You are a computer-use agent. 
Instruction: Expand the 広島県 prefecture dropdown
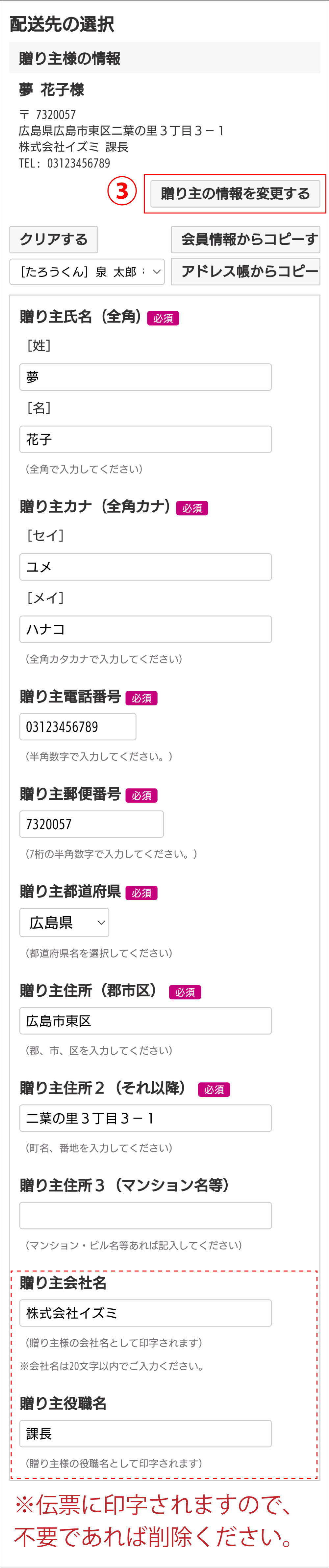pyautogui.click(x=64, y=922)
